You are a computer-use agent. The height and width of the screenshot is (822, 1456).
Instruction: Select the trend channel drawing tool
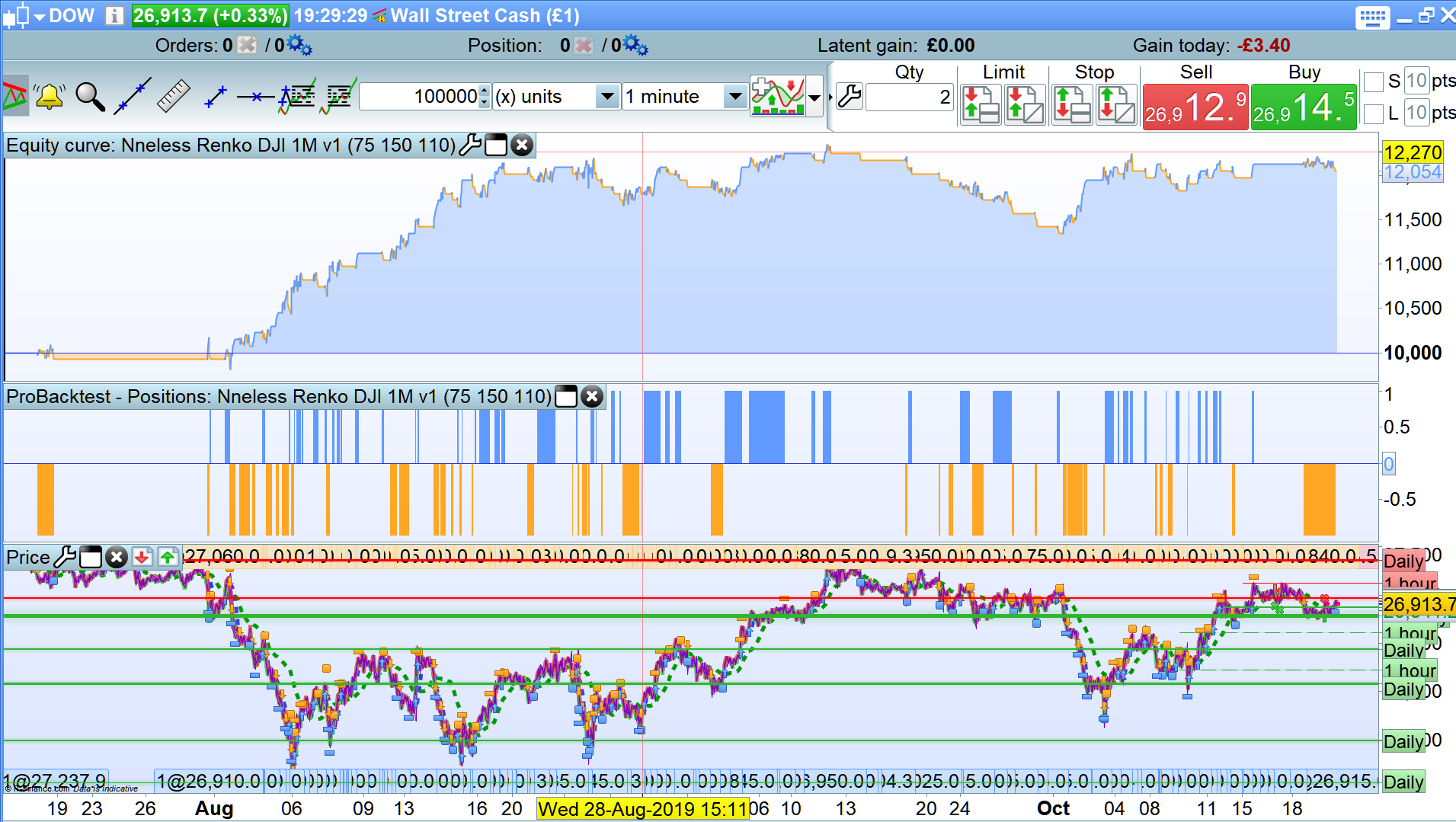[15, 96]
